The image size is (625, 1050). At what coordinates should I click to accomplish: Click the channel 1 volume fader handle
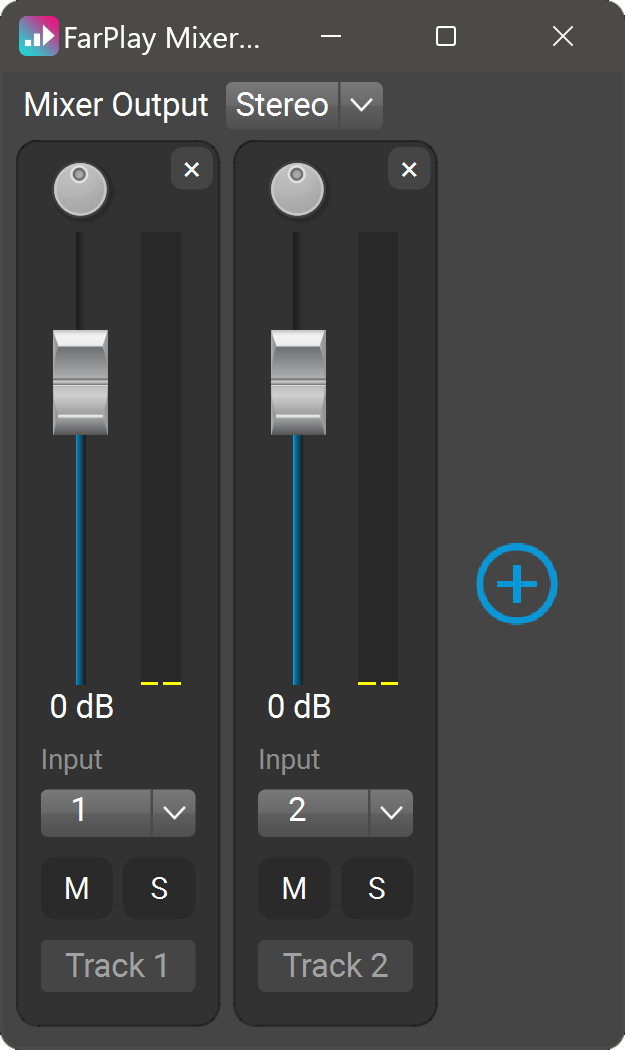[x=81, y=383]
